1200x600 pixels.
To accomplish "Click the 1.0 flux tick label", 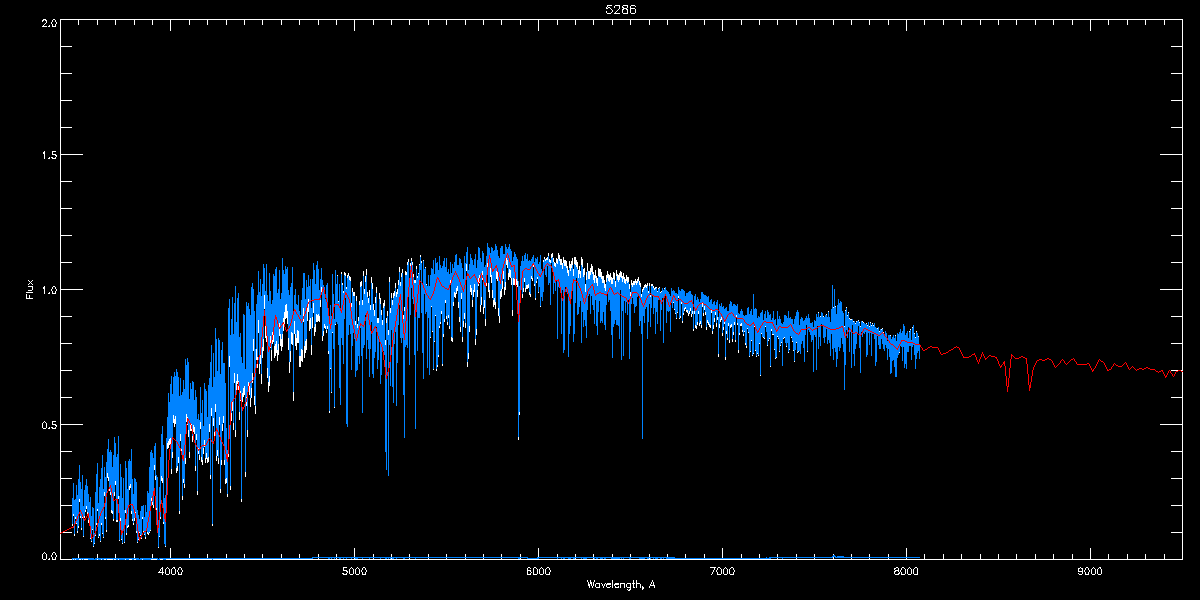I will 47,290.
